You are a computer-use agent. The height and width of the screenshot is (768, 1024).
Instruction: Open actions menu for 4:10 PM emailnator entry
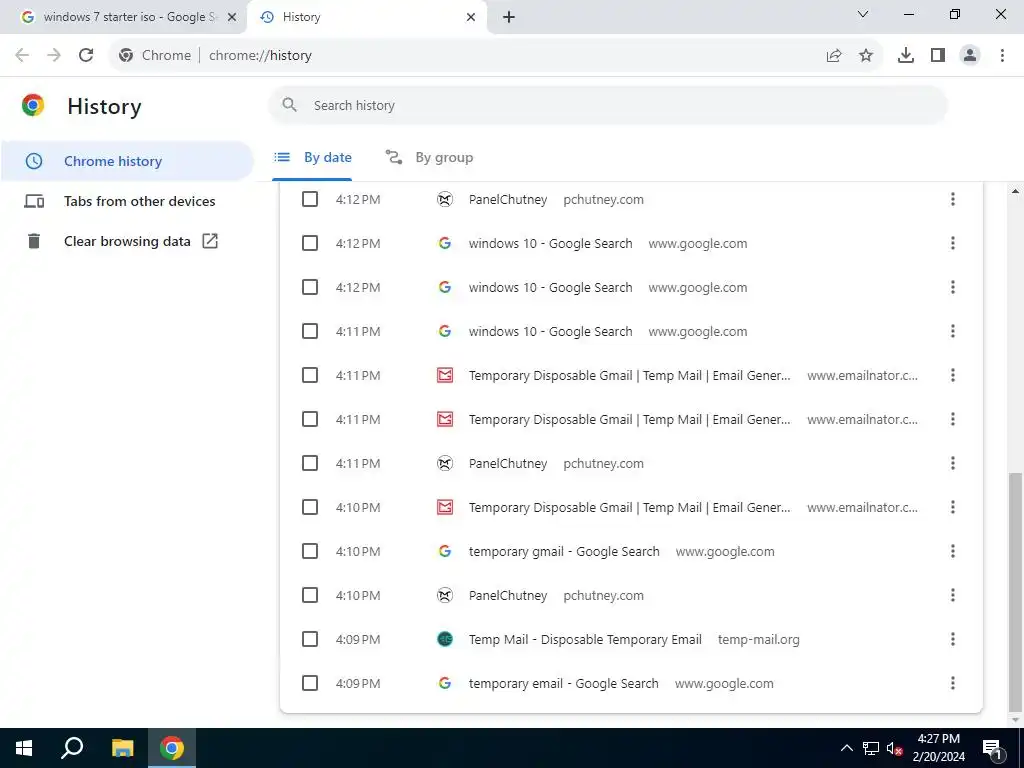tap(953, 507)
